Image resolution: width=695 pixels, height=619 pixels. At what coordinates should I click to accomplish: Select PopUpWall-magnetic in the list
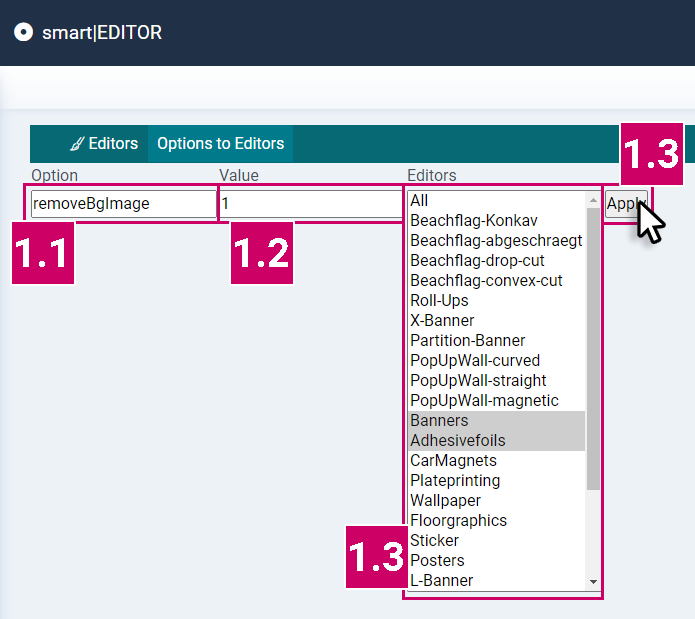pyautogui.click(x=496, y=401)
